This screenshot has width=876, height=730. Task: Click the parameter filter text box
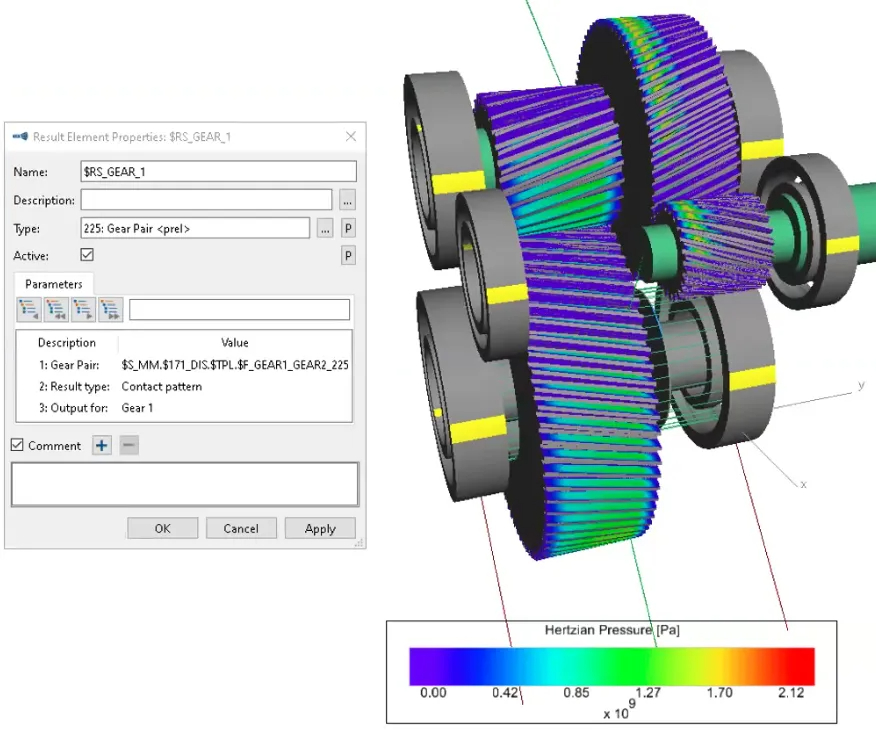240,310
